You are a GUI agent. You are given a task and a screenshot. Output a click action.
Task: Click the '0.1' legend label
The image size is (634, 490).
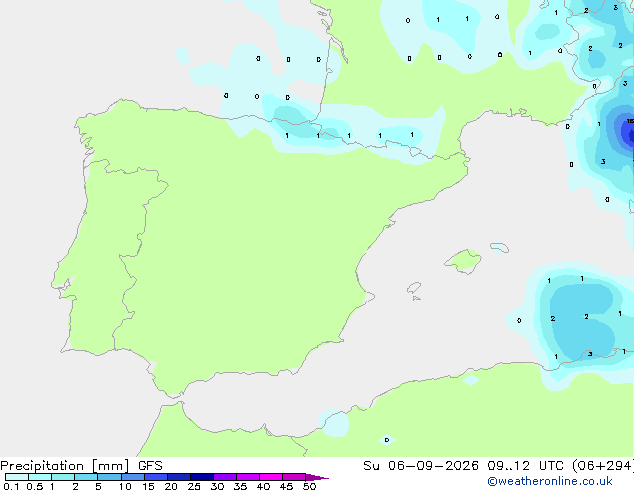pos(11,486)
